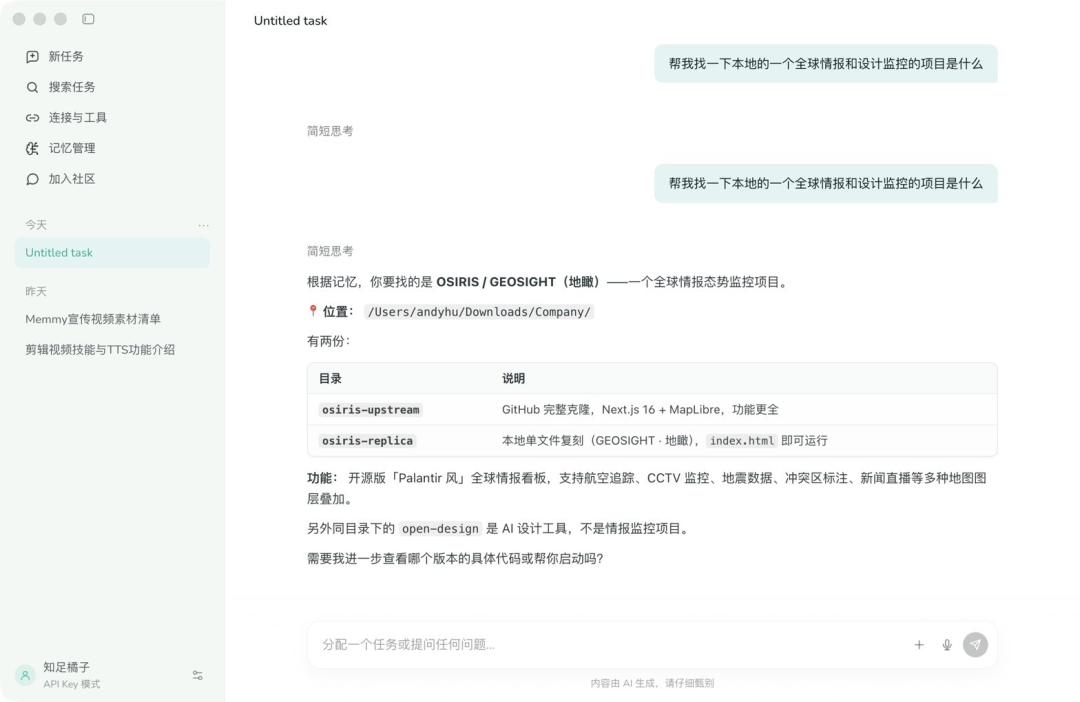
Task: Click the Untitled task page title
Action: tap(291, 21)
